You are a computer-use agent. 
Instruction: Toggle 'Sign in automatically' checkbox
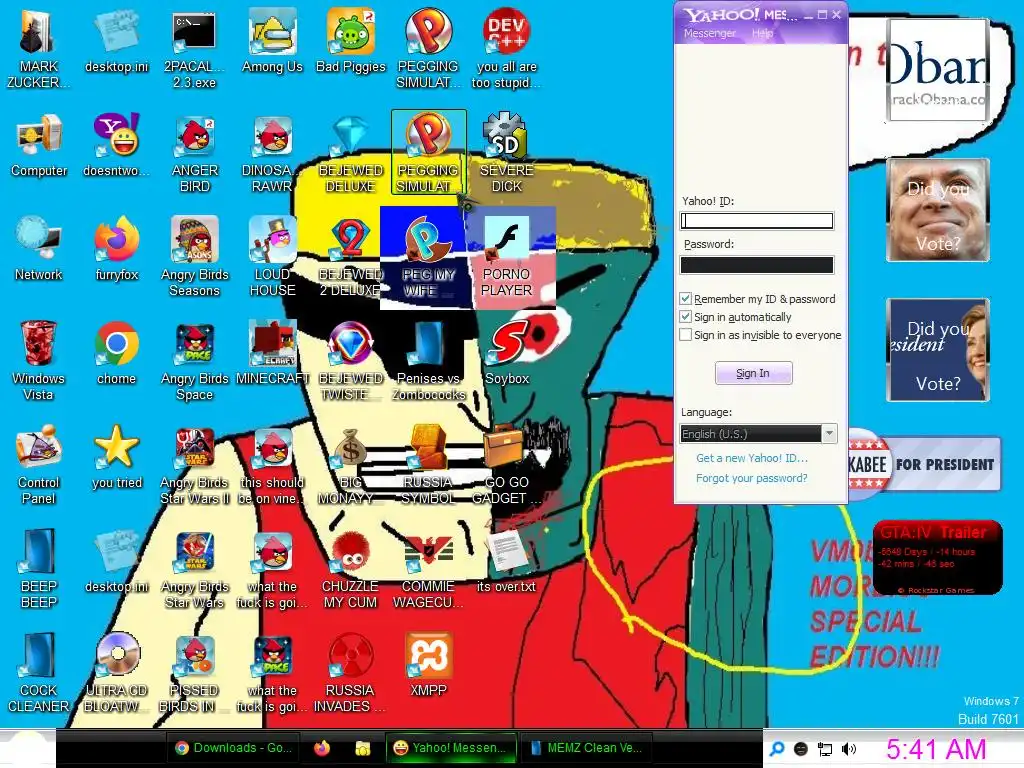(686, 317)
